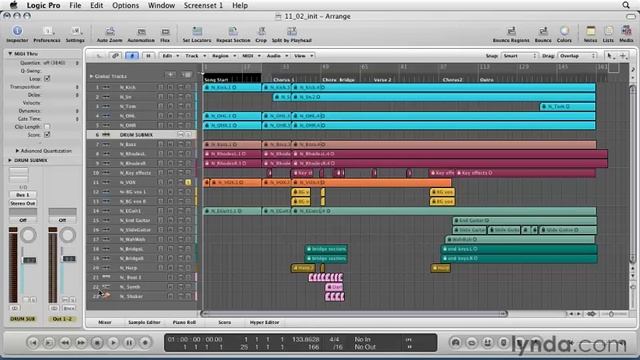The height and width of the screenshot is (360, 640).
Task: Click the Bounce Regions icon
Action: point(511,31)
